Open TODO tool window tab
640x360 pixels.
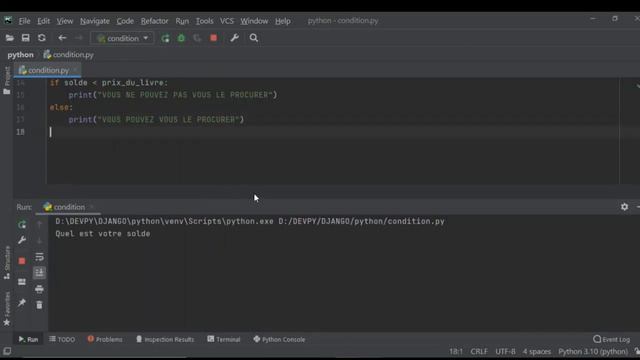pyautogui.click(x=62, y=340)
